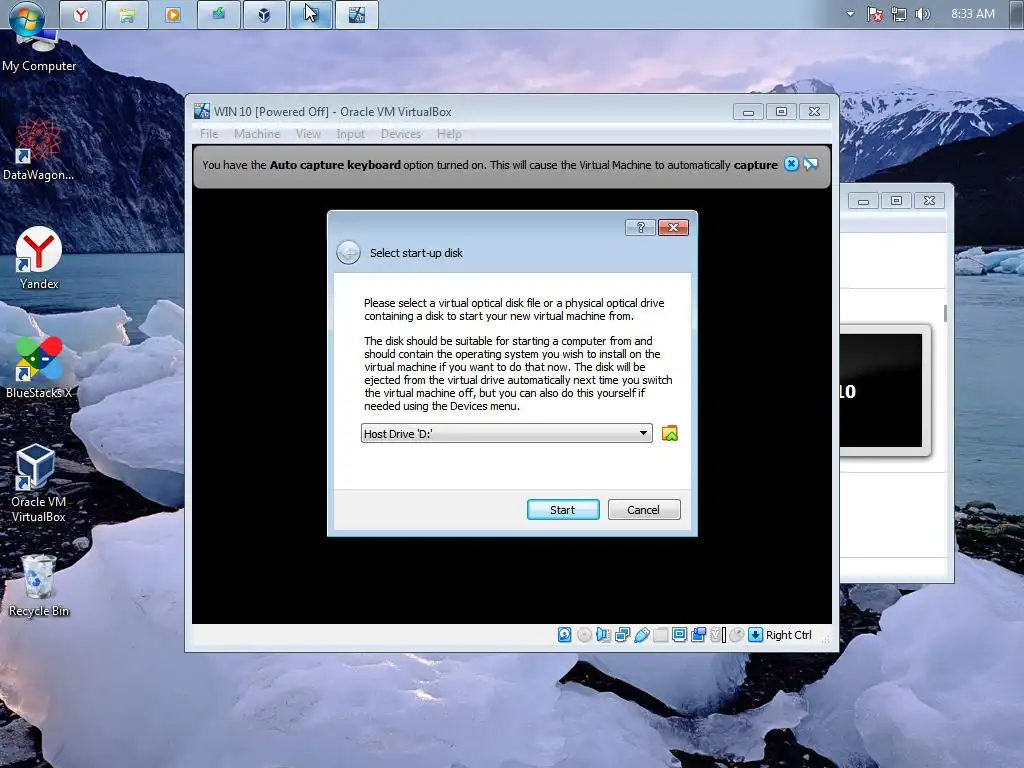Click the keyboard capture arrow icon near Right Ctrl

(756, 635)
